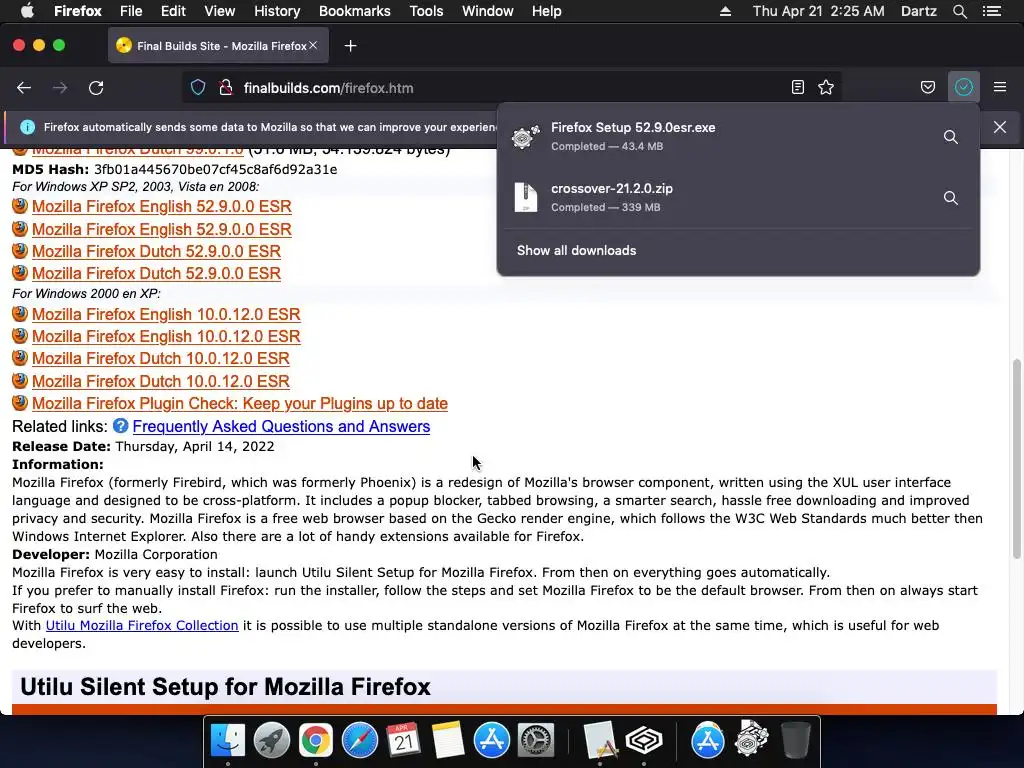Click the date and time in menu bar

819,11
